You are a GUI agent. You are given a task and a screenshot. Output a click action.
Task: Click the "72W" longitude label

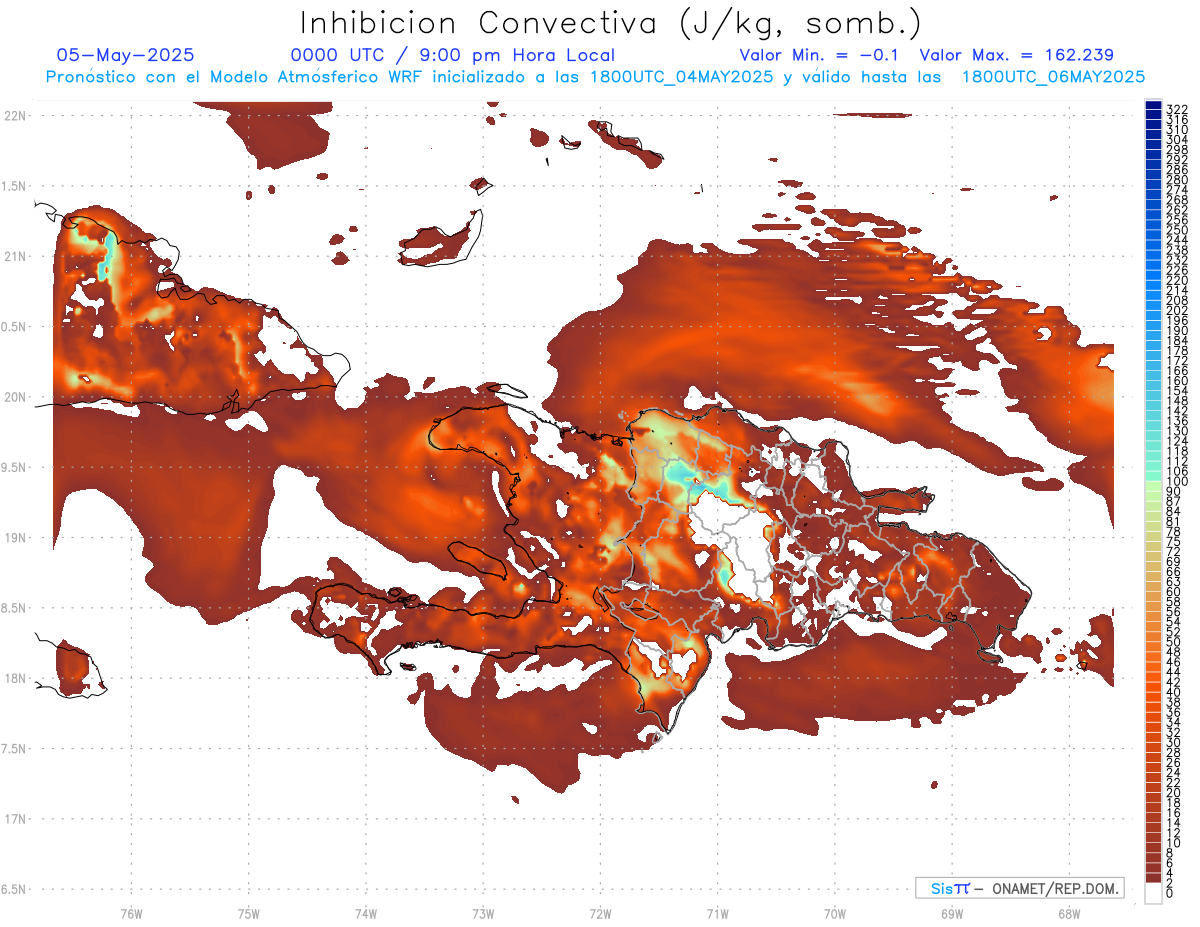click(600, 913)
